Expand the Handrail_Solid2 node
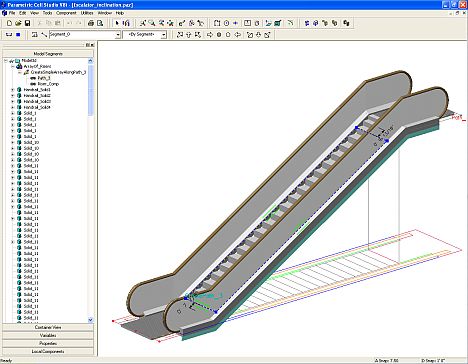Screen dimensions: 468x364 [x=13, y=95]
